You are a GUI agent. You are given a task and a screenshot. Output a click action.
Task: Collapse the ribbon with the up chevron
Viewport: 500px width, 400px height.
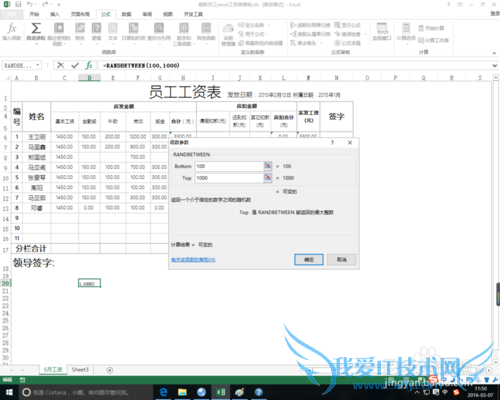pyautogui.click(x=494, y=53)
